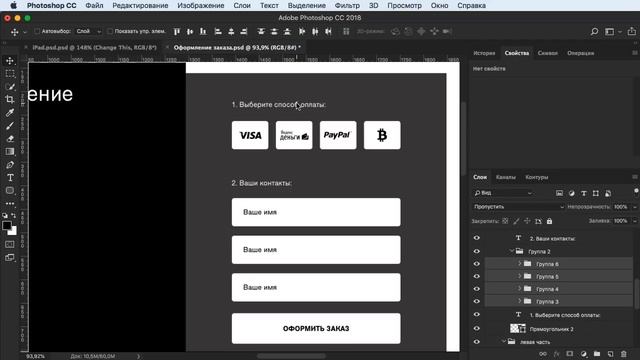Delete layer with trash icon
The height and width of the screenshot is (360, 640).
coord(624,354)
